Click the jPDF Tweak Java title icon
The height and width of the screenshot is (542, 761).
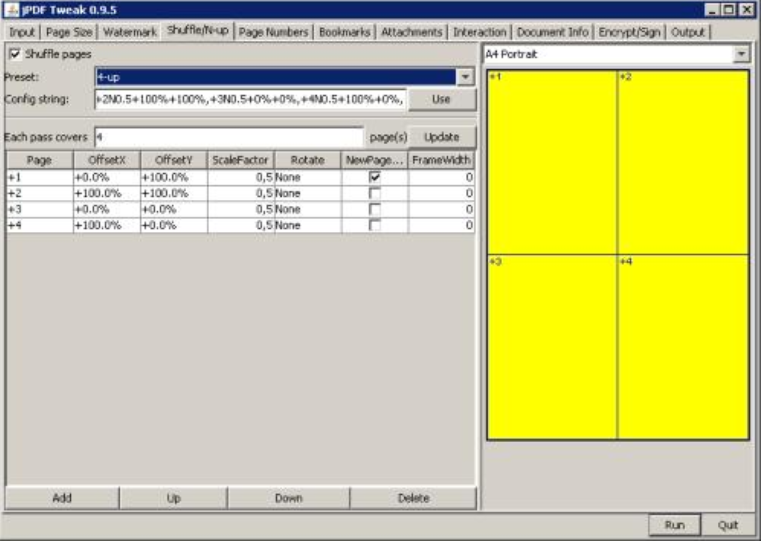click(12, 10)
